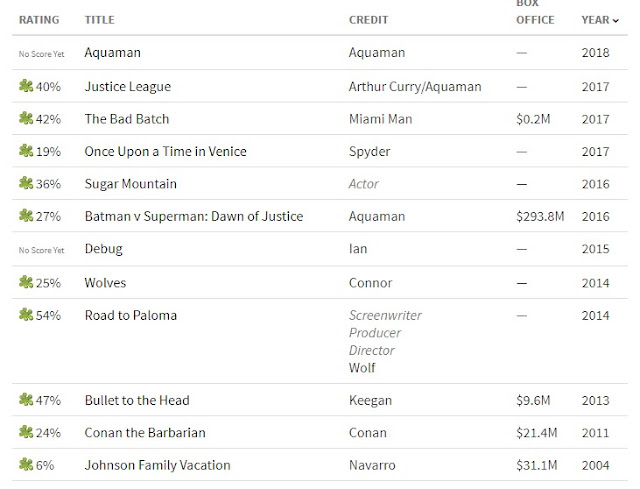Click the splat icon beside Bullet to the Head's 47%

coord(26,400)
